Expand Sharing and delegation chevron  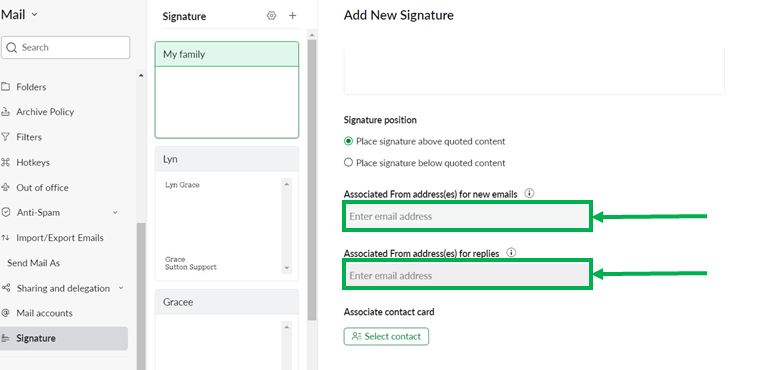121,288
